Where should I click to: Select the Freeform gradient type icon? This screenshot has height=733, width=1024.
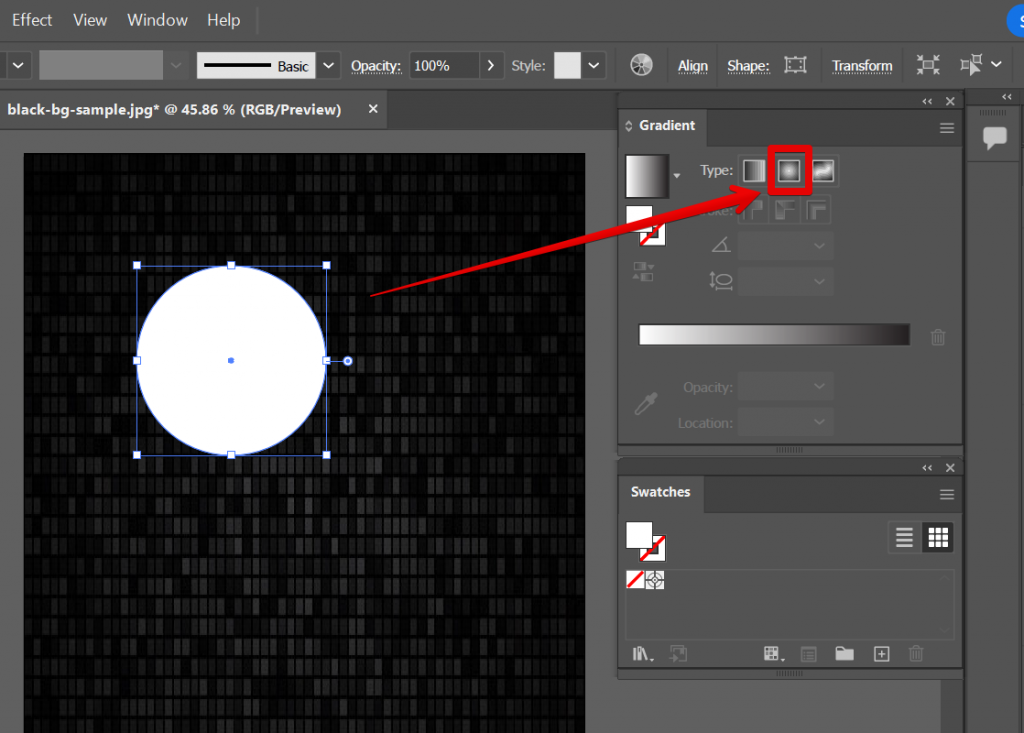[825, 170]
